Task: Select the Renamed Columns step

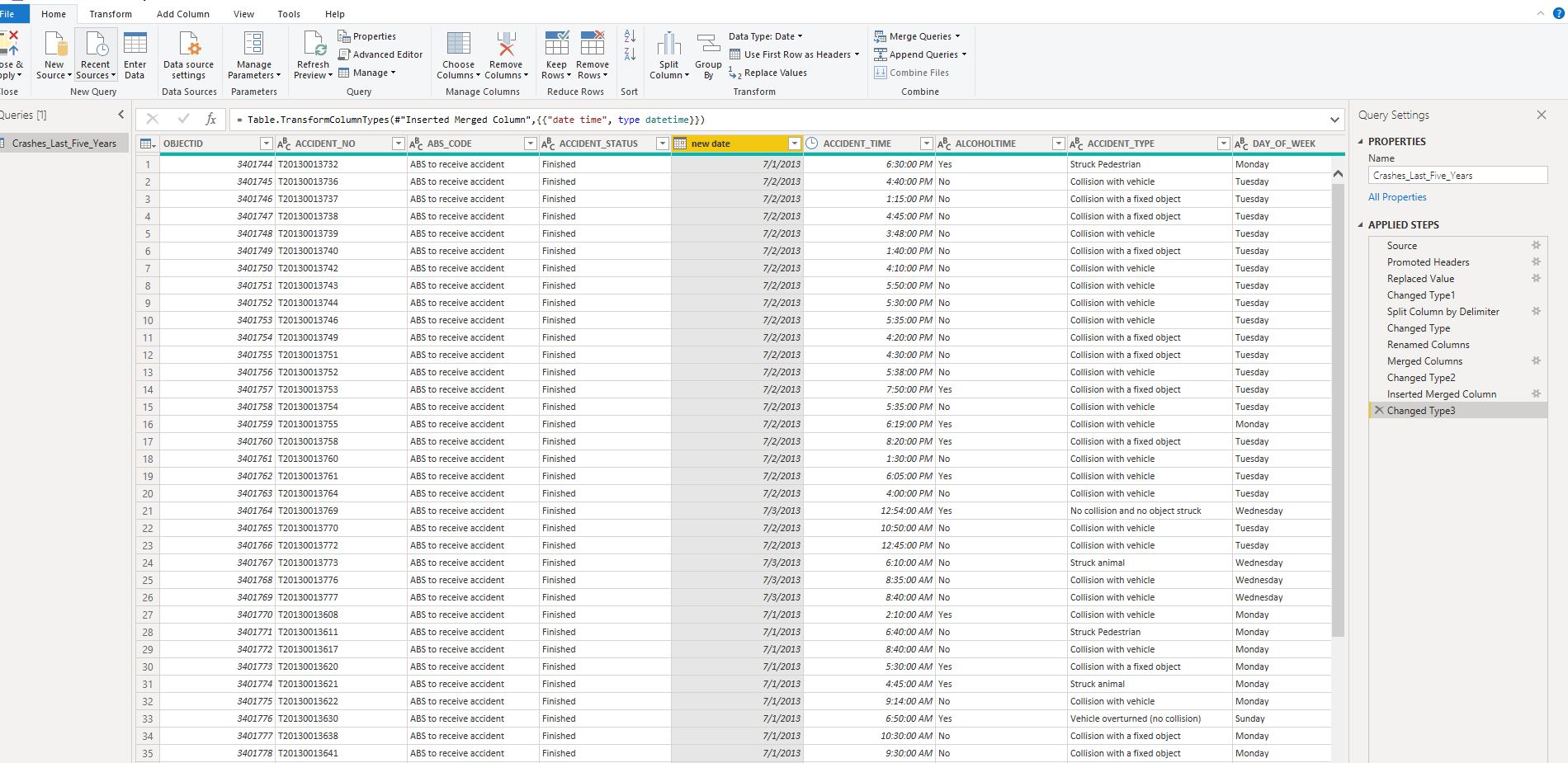Action: (1428, 344)
